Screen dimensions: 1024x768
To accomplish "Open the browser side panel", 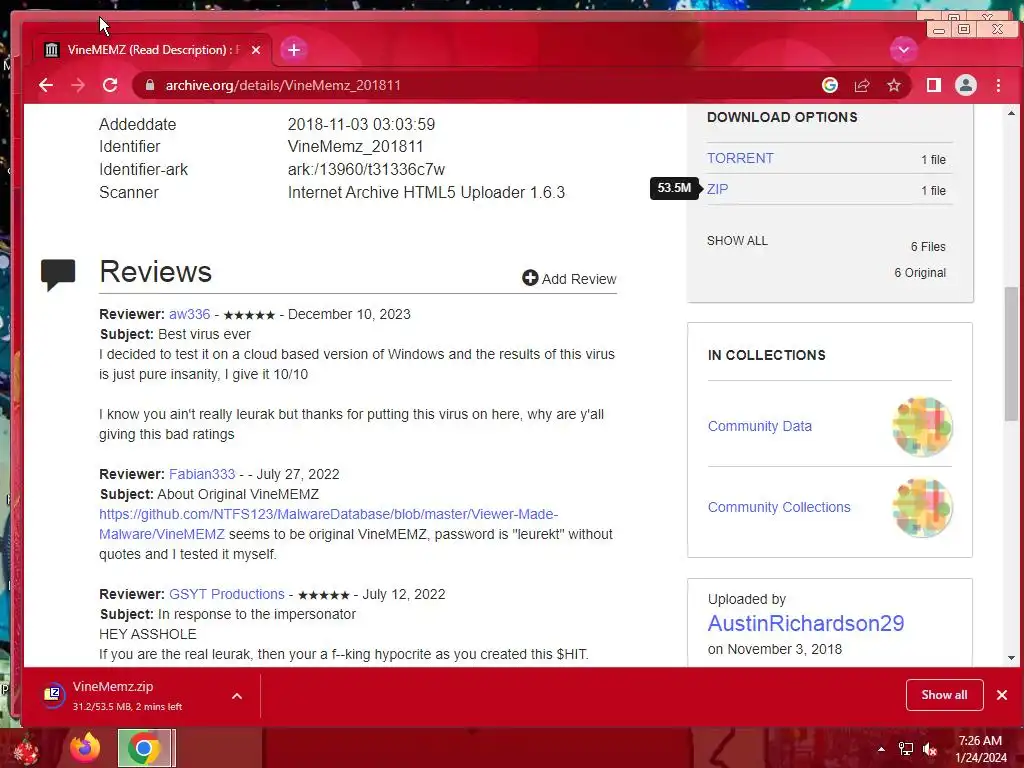I will (933, 85).
